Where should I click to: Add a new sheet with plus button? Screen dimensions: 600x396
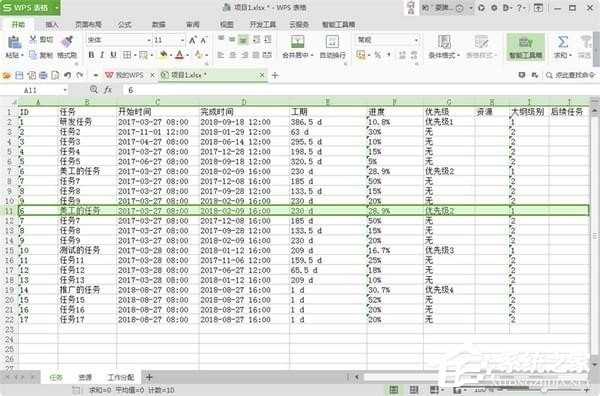(x=149, y=378)
